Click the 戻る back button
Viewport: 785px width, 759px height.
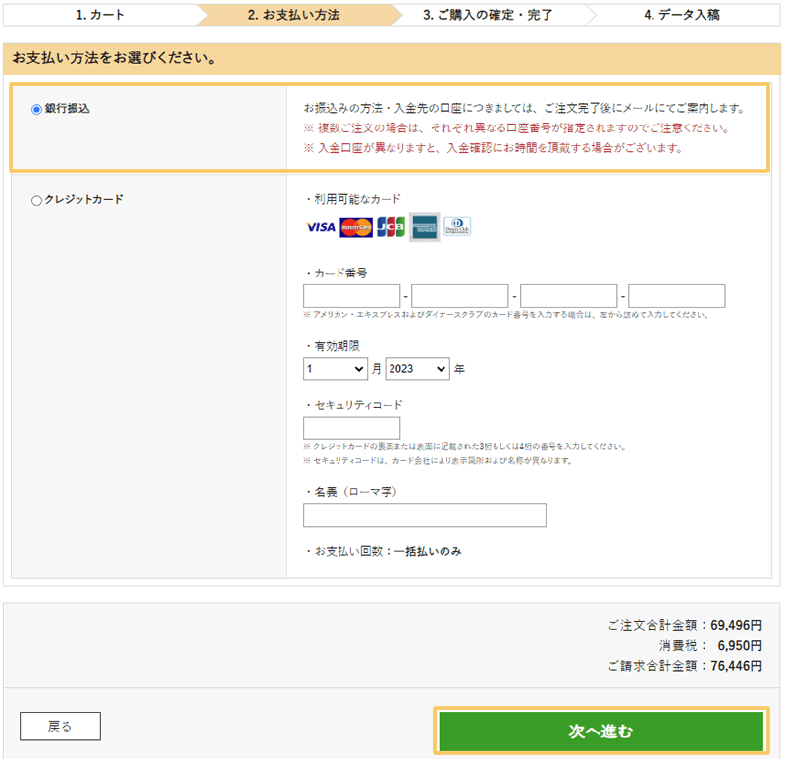(60, 726)
